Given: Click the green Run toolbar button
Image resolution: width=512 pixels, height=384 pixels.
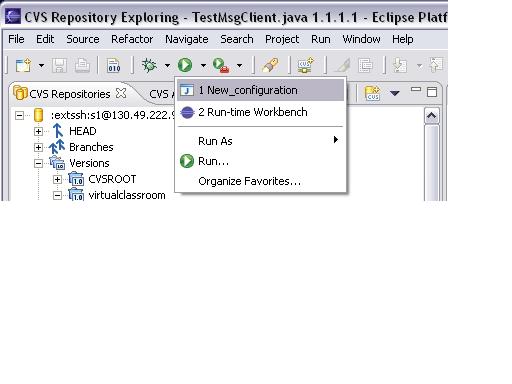Looking at the screenshot, I should [185, 65].
